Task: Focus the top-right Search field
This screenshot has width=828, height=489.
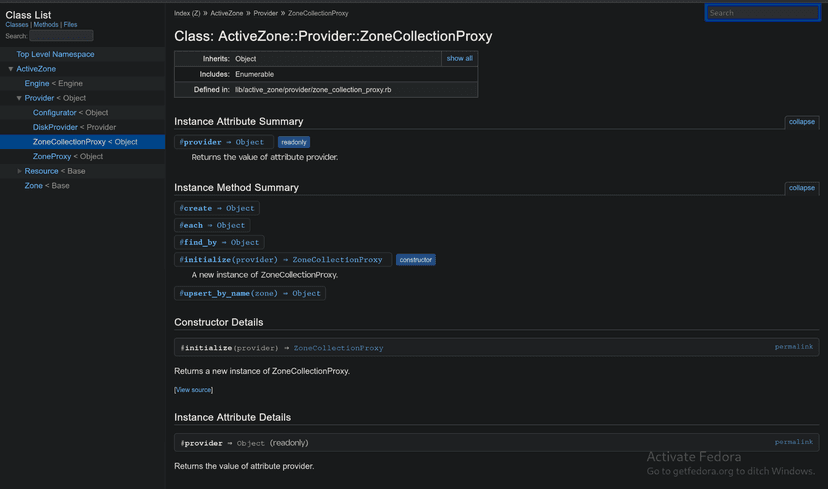Action: [x=762, y=13]
